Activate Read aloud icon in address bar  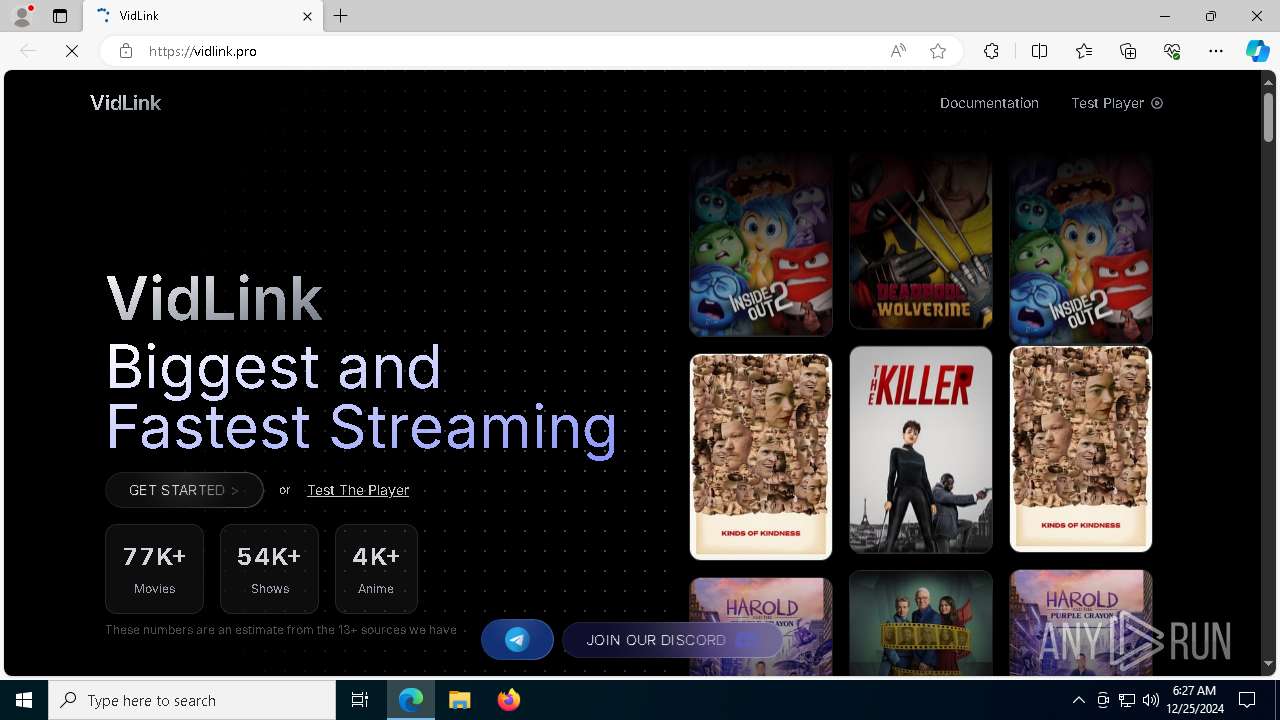point(898,51)
